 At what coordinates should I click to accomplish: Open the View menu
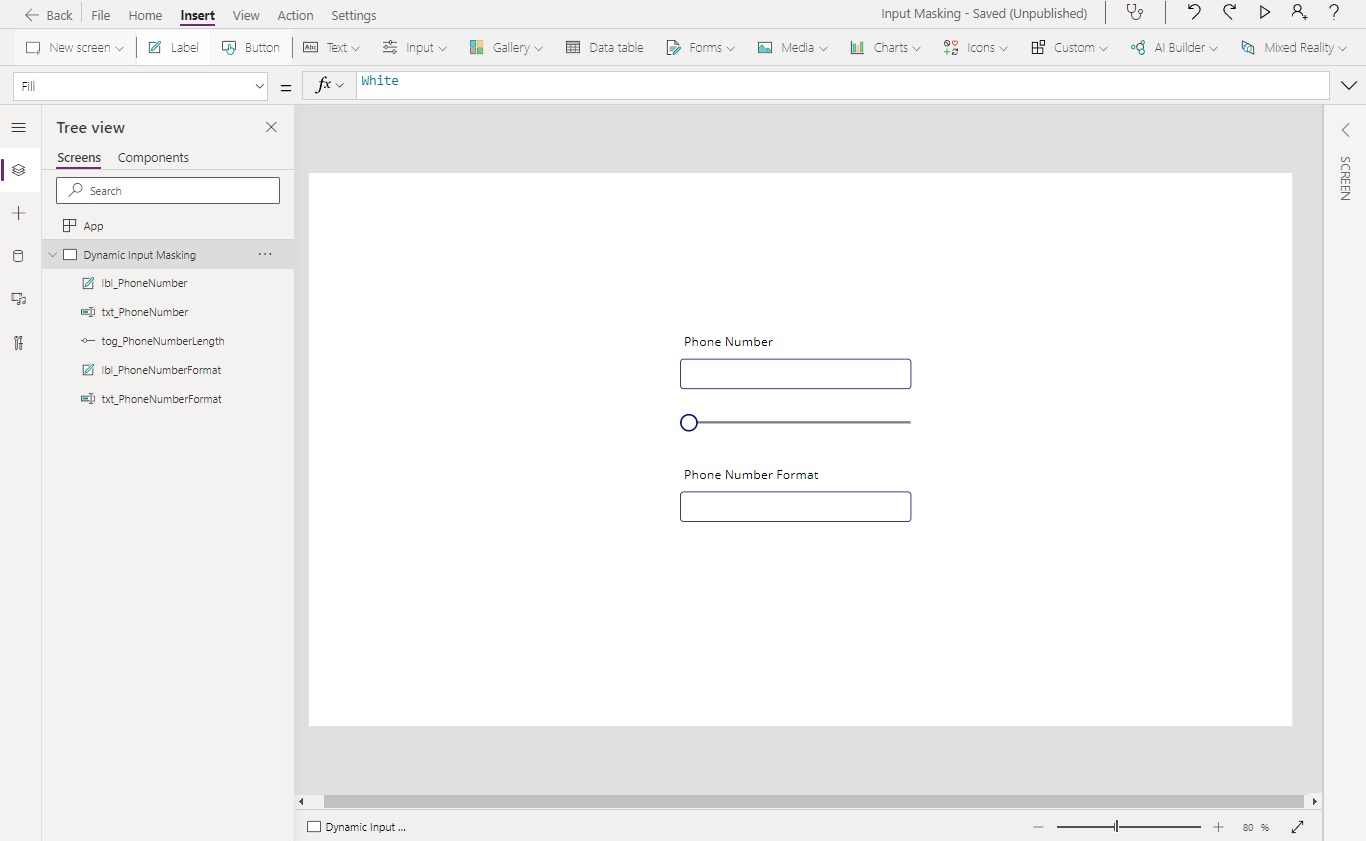246,15
